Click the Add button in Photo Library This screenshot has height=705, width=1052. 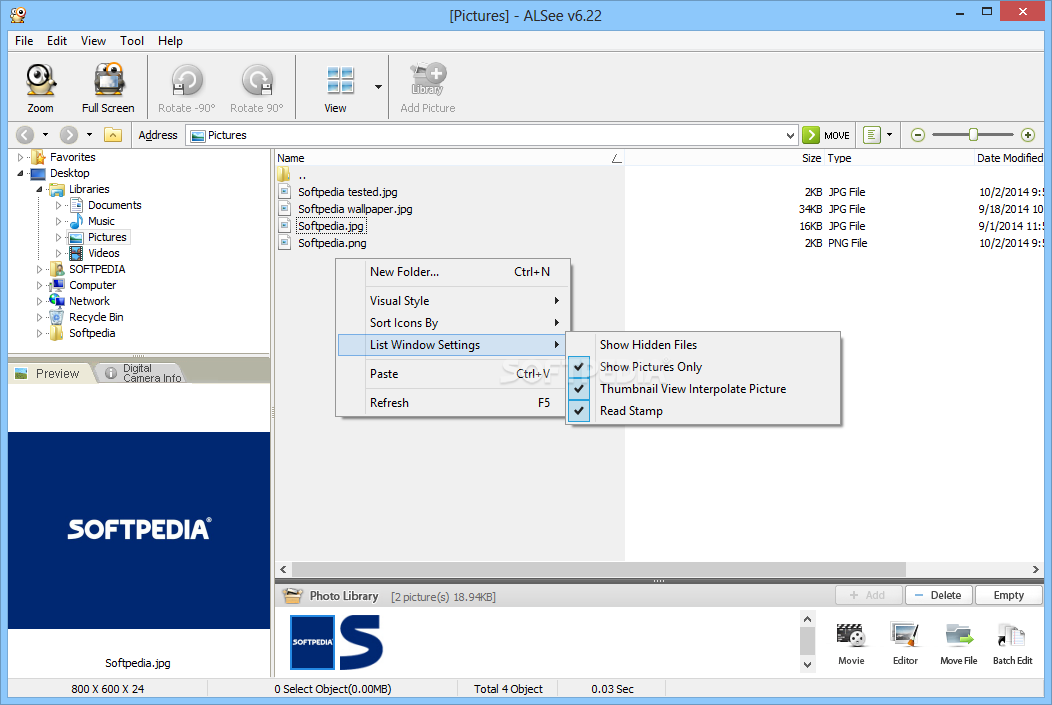tap(868, 595)
